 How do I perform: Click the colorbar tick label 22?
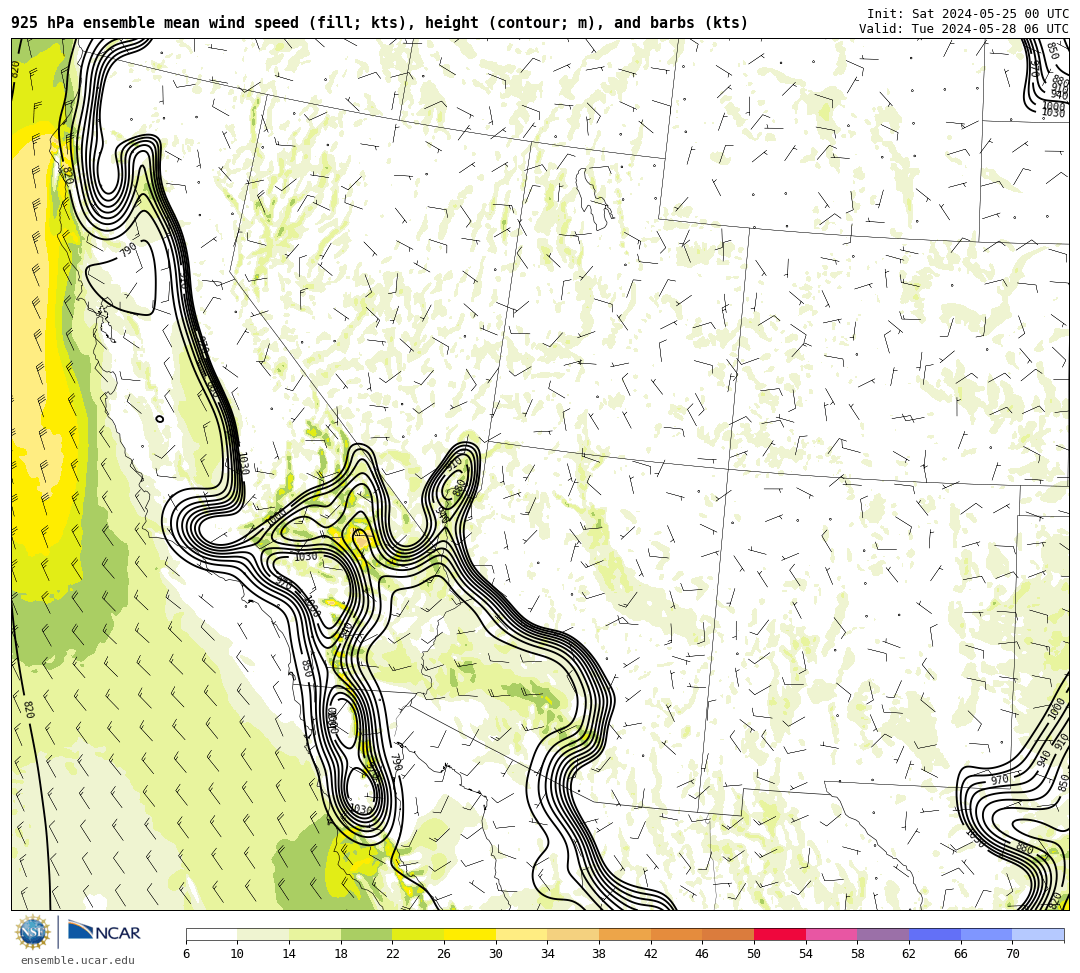coord(393,954)
